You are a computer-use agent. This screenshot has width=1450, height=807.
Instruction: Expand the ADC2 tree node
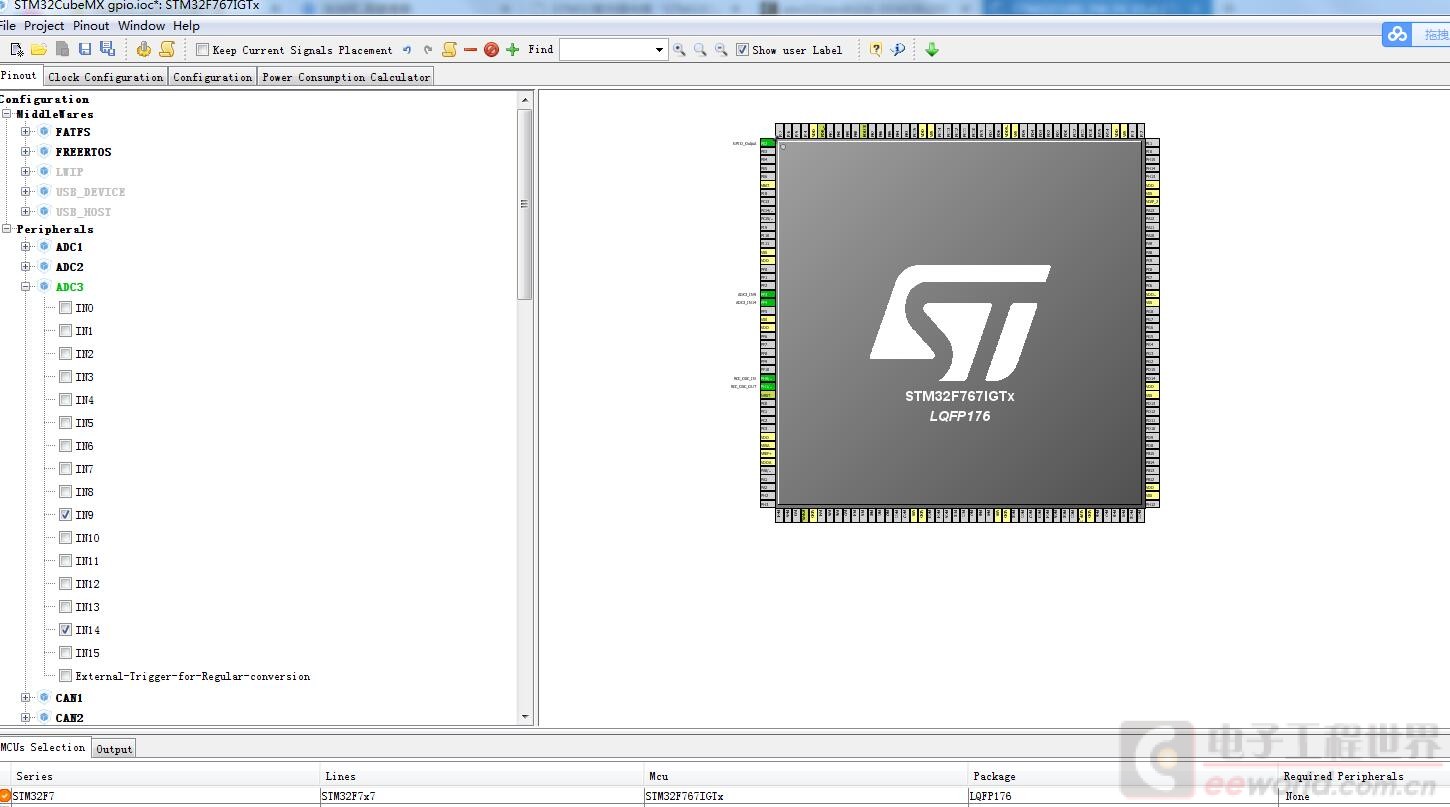coord(25,266)
